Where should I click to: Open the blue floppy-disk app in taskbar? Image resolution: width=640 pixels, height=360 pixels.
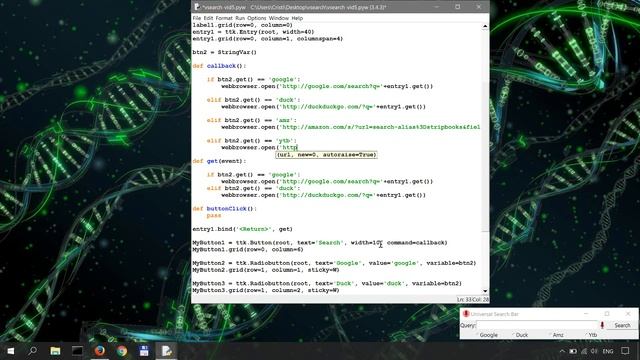click(x=144, y=351)
